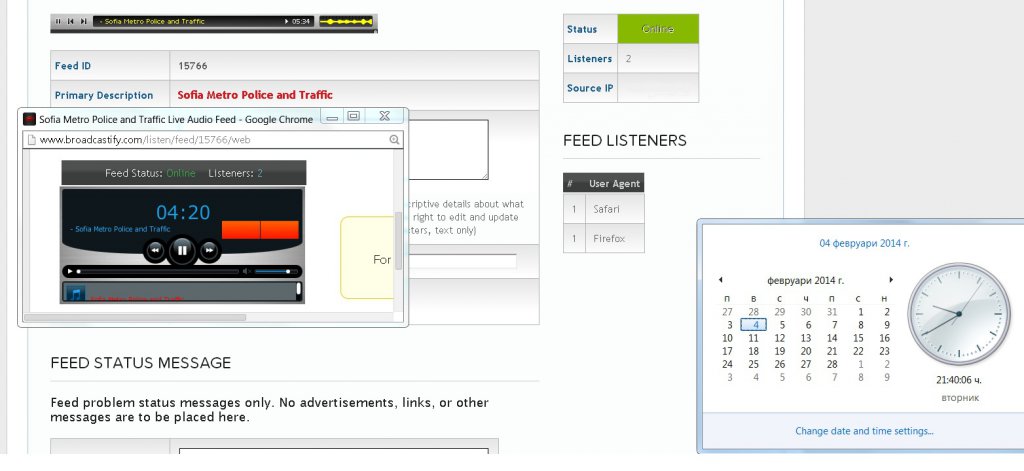
Task: Click the red favicon in popup title bar
Action: (29, 119)
